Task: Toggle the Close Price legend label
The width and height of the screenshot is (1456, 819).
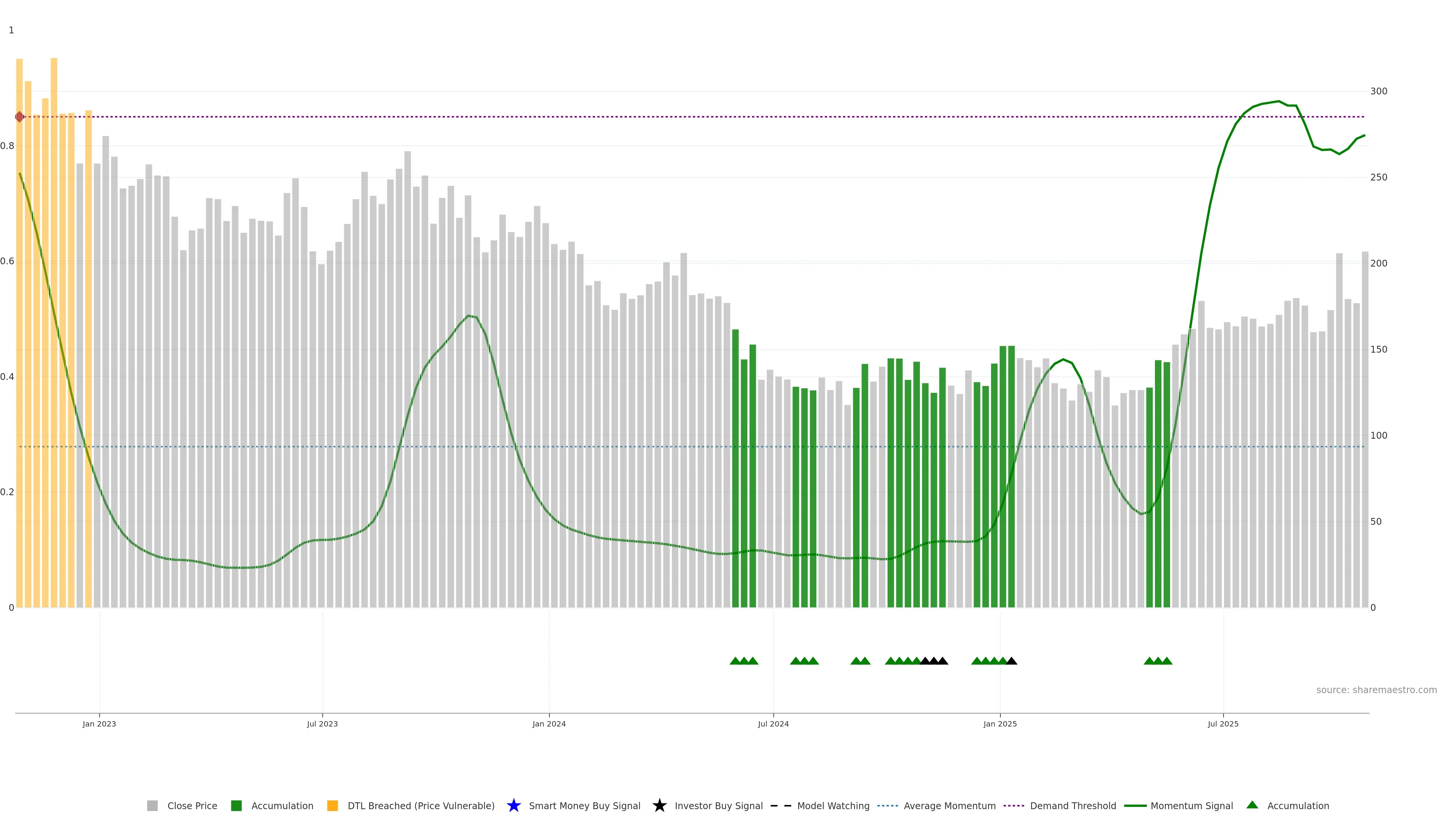Action: pos(192,805)
